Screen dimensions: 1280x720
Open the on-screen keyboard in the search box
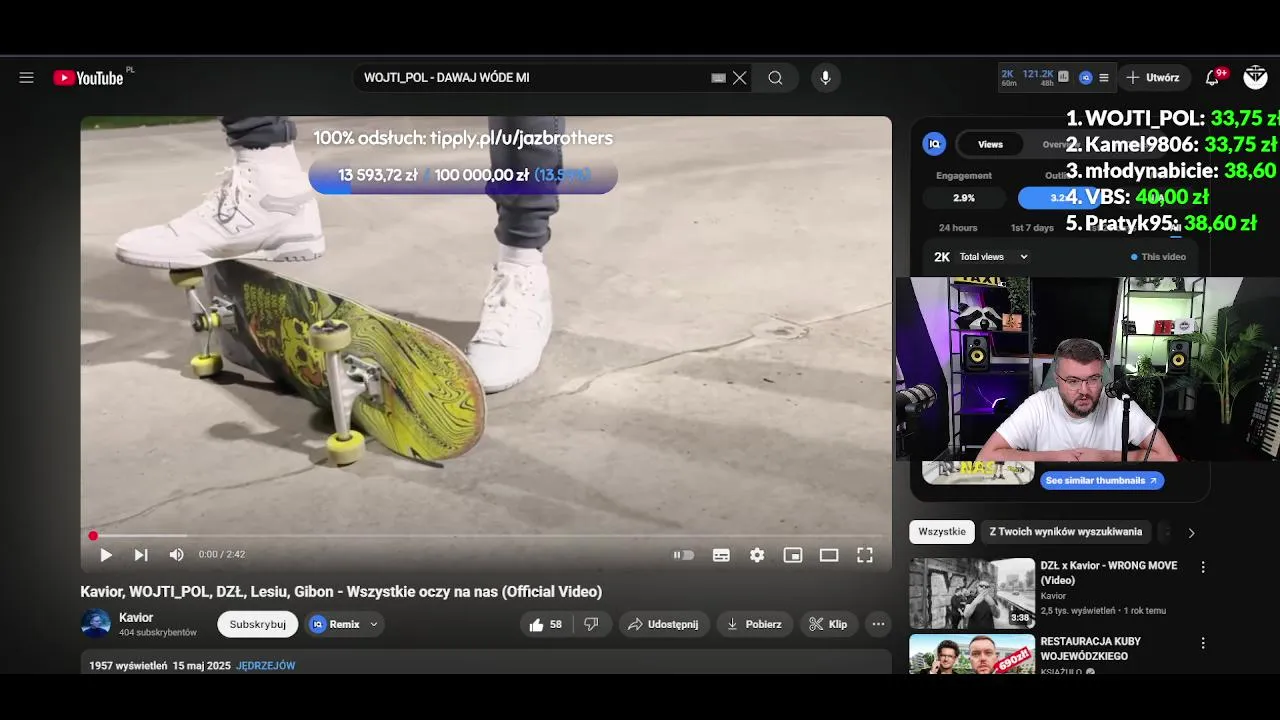(x=718, y=78)
